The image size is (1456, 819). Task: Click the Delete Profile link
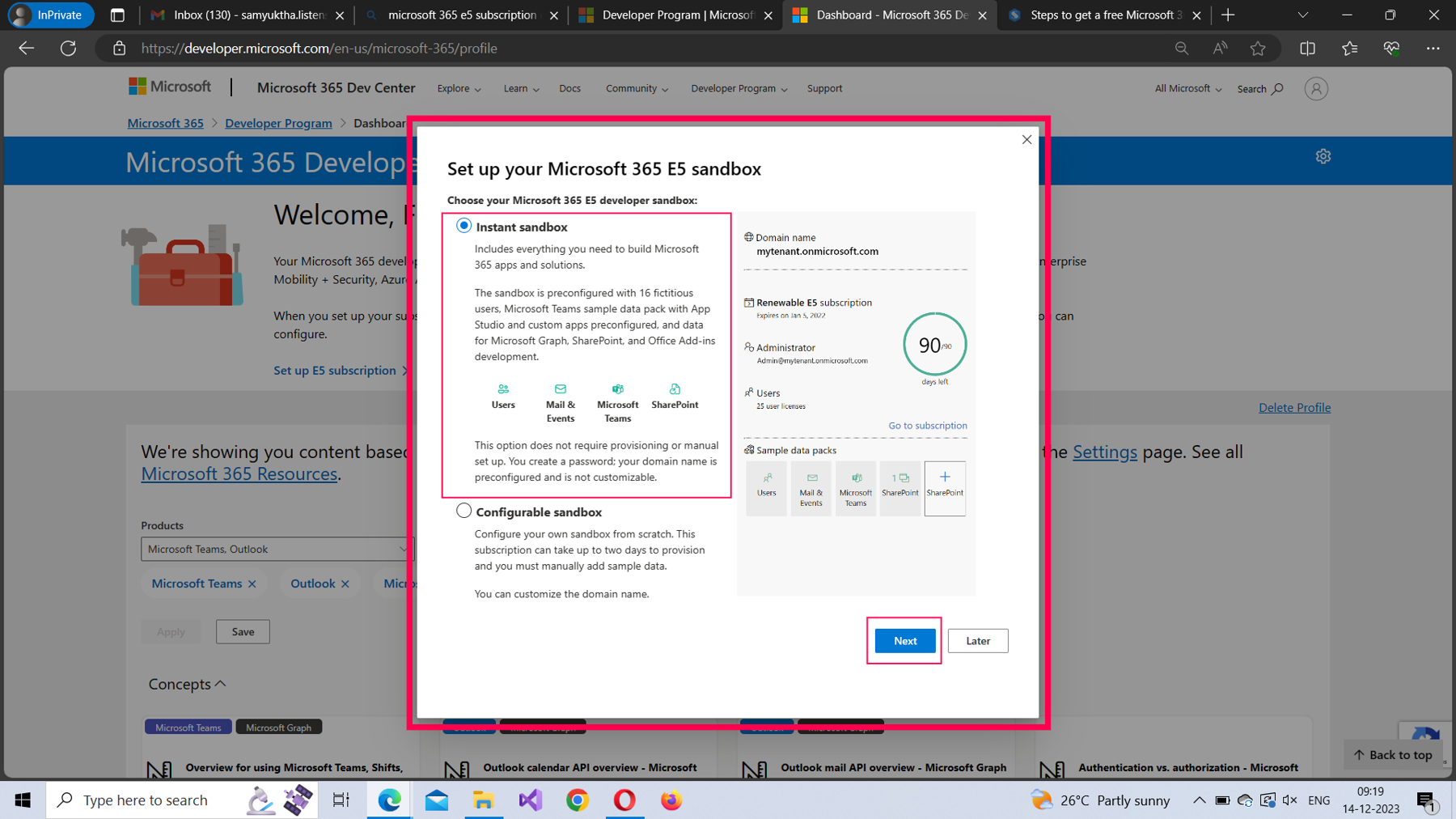[x=1294, y=407]
